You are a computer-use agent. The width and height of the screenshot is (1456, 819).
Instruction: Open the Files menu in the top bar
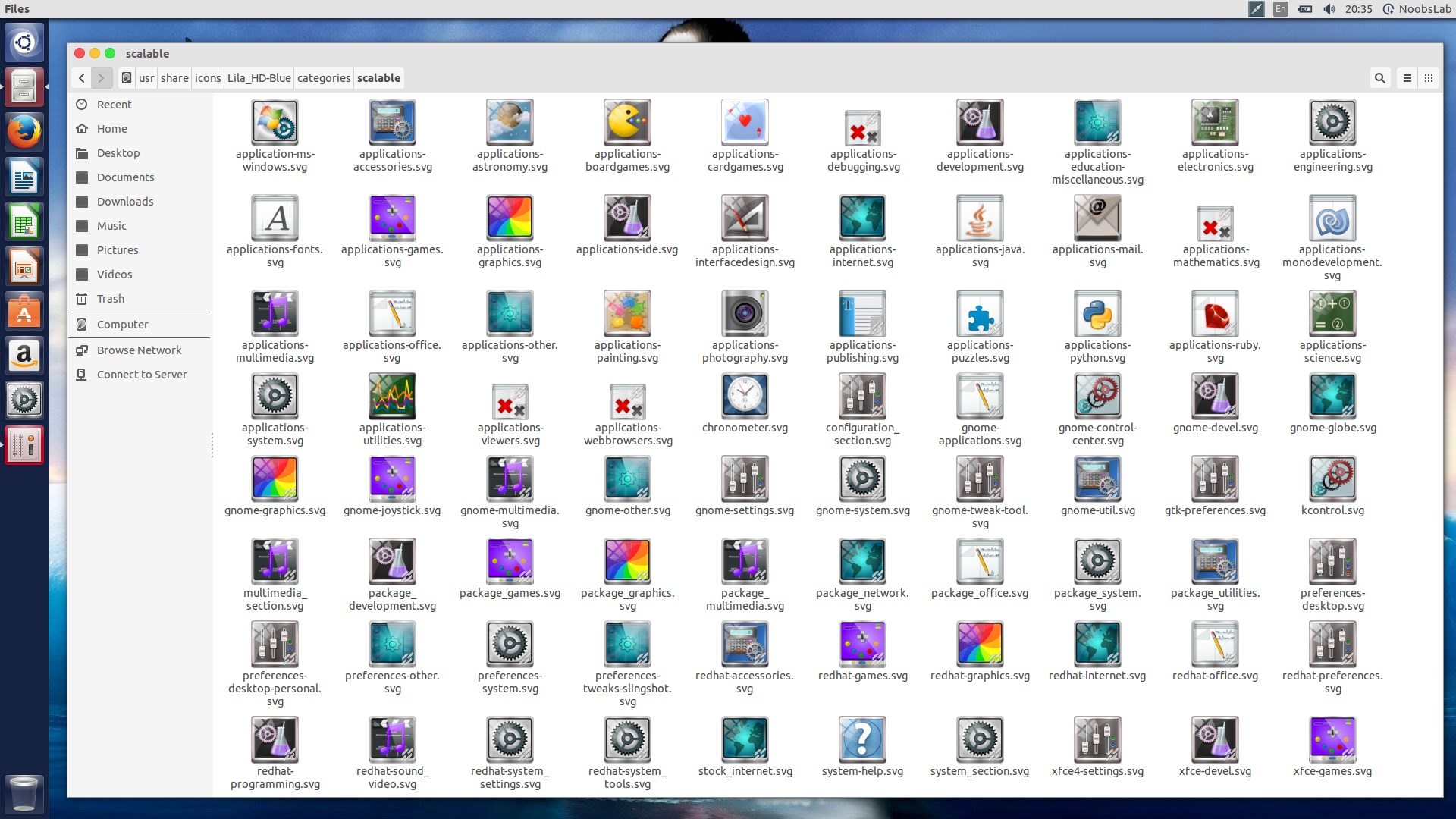coord(17,9)
